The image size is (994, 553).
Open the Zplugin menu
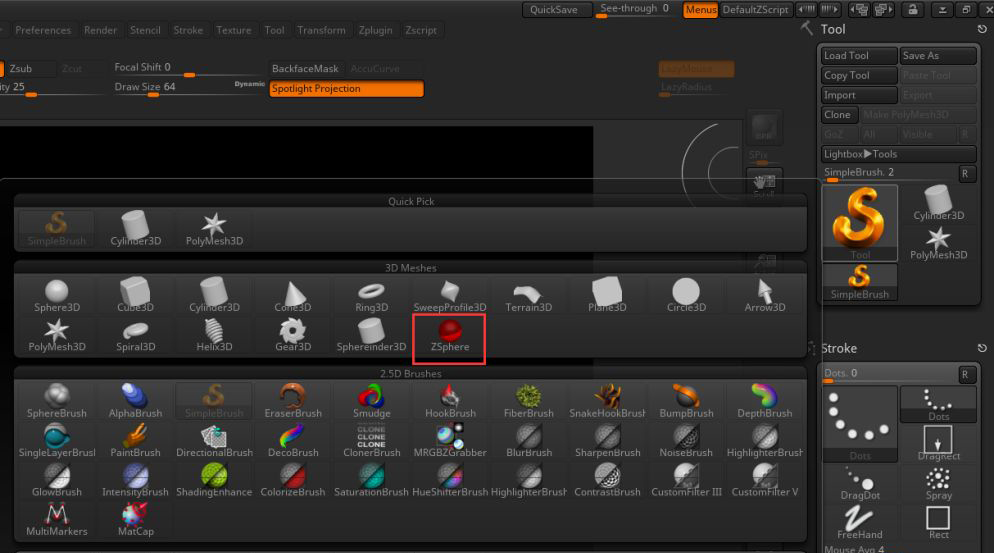375,30
